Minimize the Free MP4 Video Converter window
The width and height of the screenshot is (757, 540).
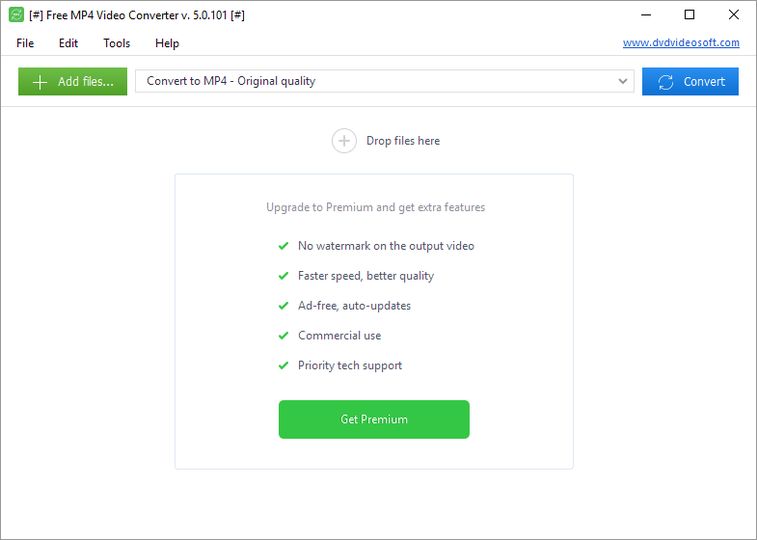point(645,15)
